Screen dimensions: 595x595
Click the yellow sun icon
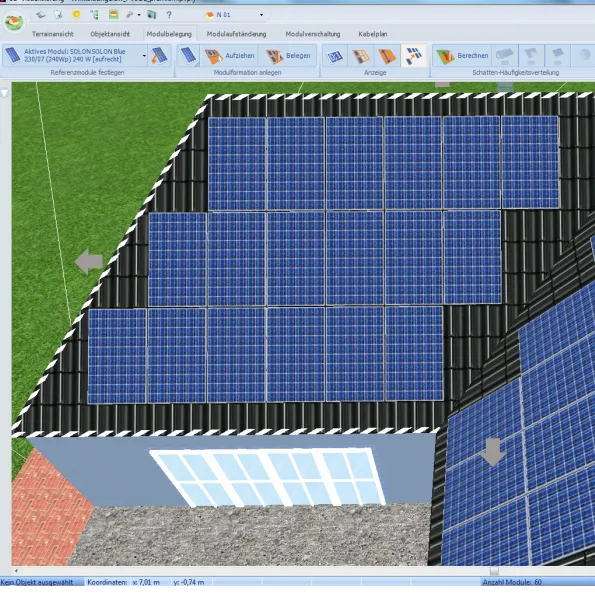[77, 14]
